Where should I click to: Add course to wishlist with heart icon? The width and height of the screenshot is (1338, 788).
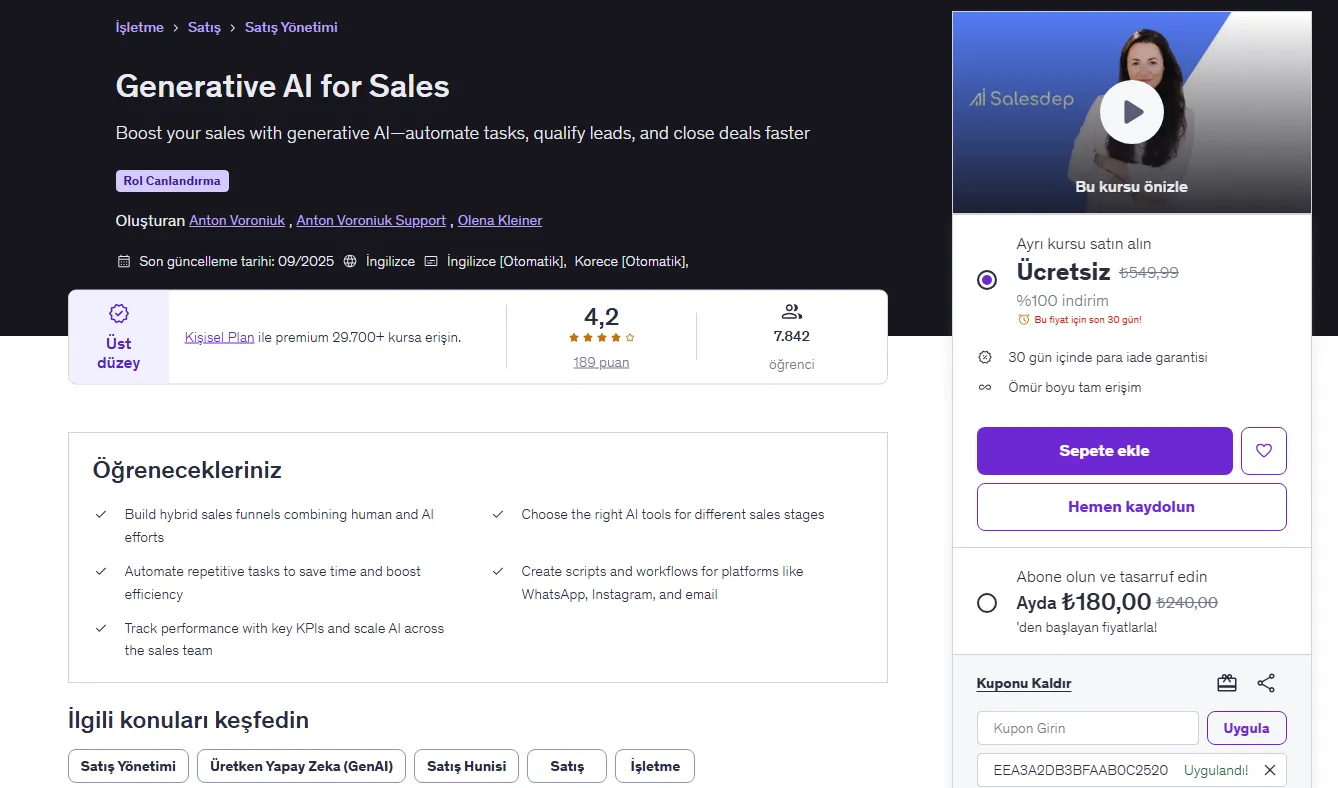(1264, 451)
